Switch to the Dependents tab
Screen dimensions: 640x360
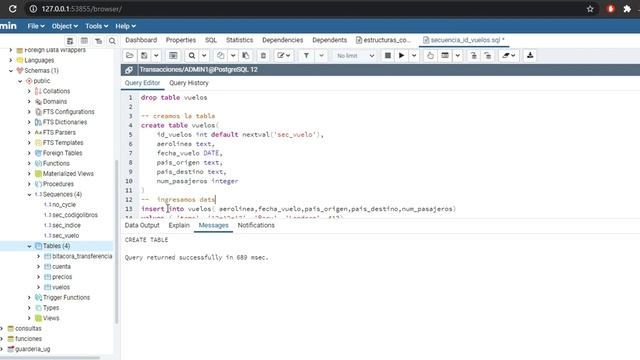tap(329, 40)
